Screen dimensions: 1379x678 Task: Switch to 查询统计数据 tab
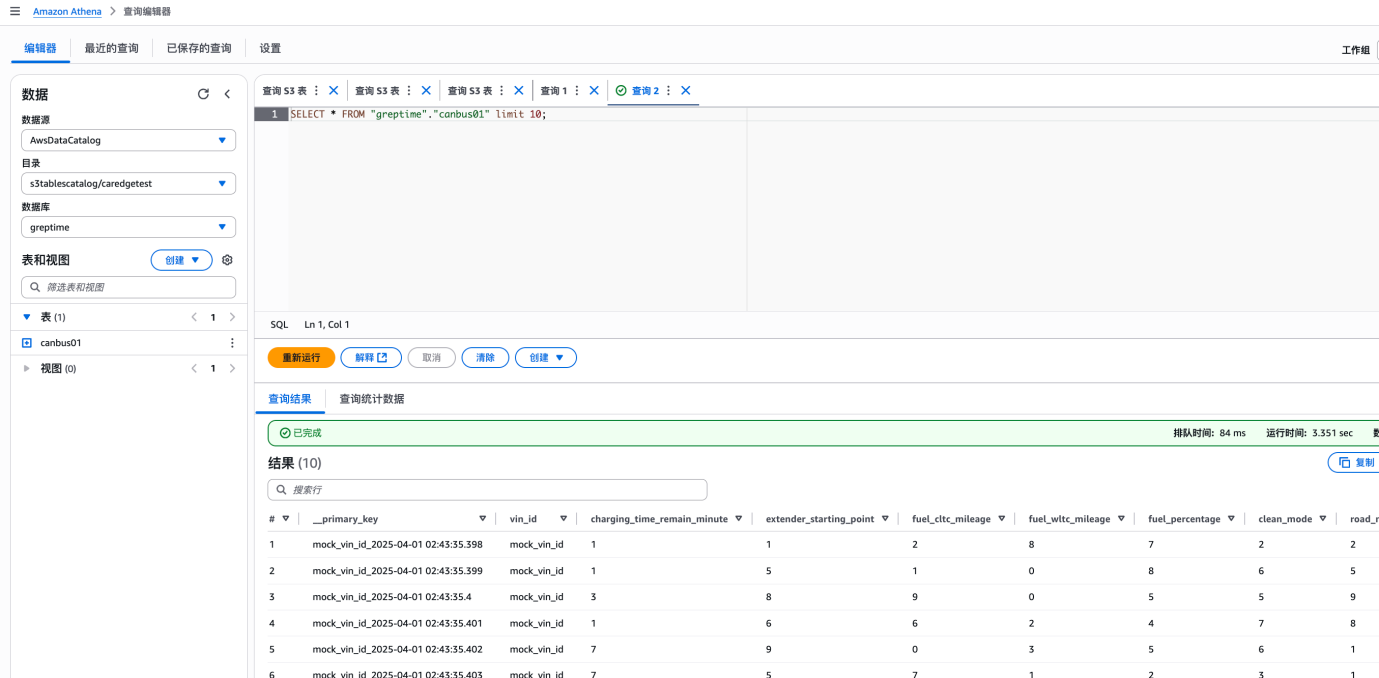point(372,399)
